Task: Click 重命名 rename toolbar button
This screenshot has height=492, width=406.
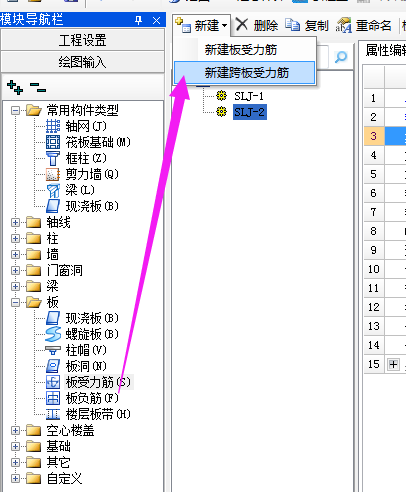Action: click(363, 25)
